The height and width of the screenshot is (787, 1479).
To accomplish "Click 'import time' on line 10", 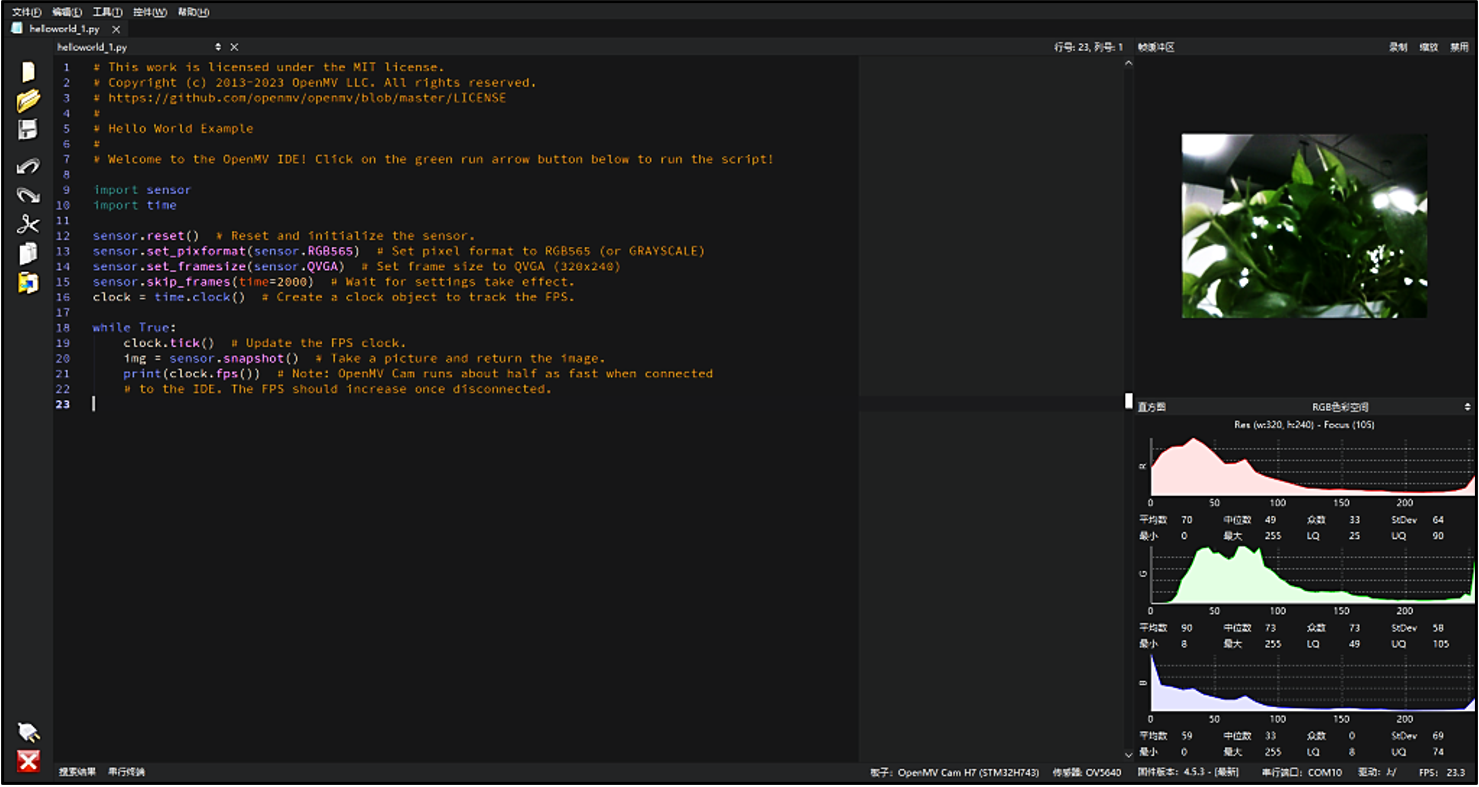I will coord(135,205).
